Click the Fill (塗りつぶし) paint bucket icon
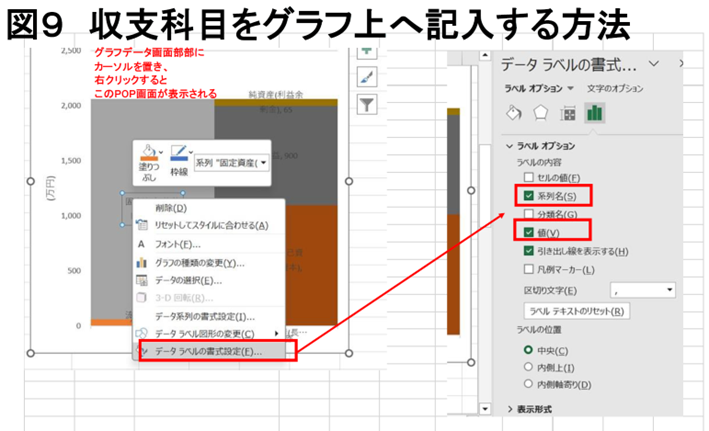709x431 pixels. [x=147, y=153]
